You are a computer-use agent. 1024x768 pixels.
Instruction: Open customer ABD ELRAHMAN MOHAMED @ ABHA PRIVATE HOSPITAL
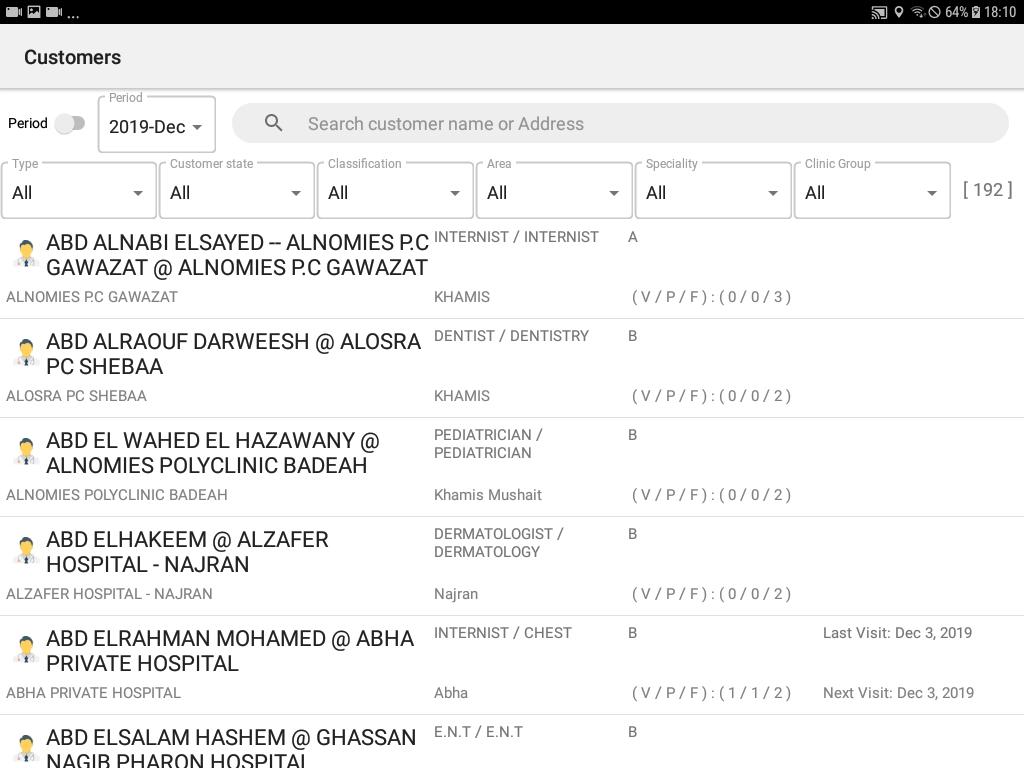230,650
